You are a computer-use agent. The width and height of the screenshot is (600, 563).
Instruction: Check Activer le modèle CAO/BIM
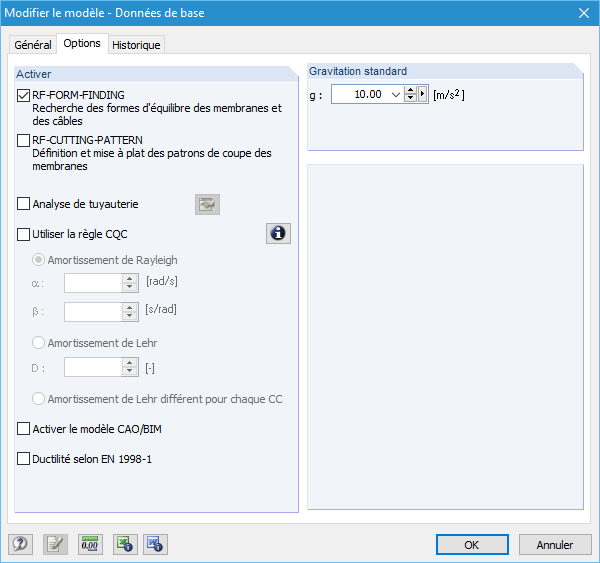pyautogui.click(x=23, y=429)
